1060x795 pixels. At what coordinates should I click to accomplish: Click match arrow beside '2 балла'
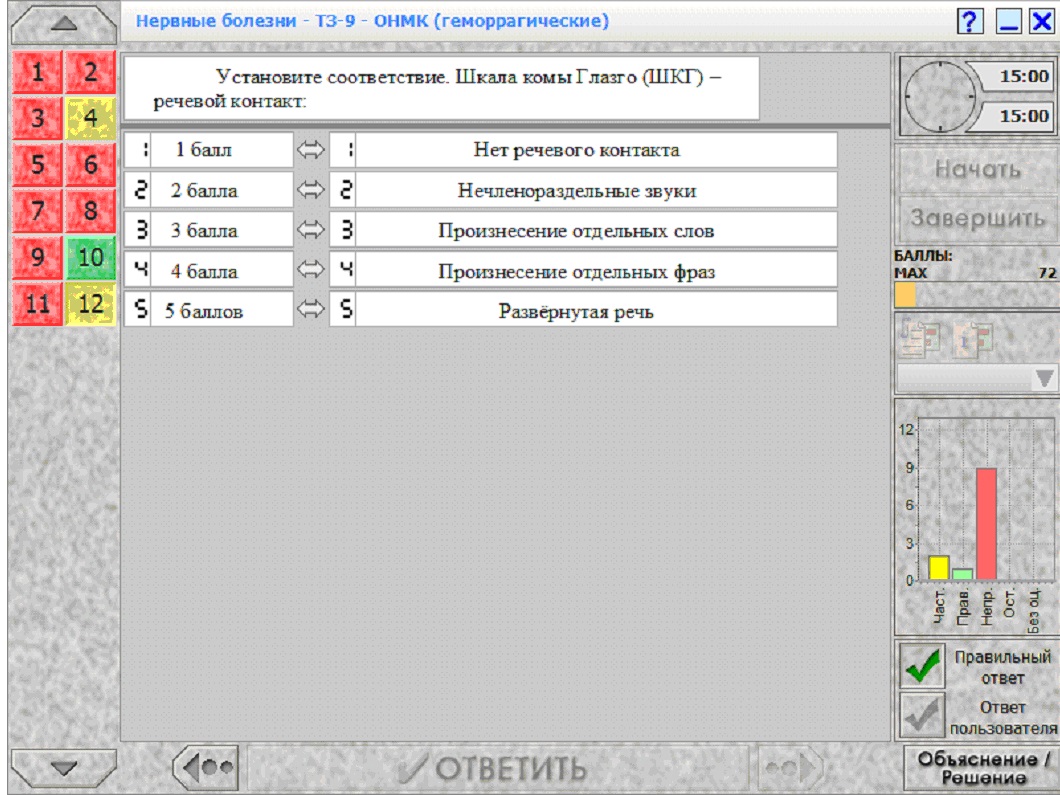(311, 190)
